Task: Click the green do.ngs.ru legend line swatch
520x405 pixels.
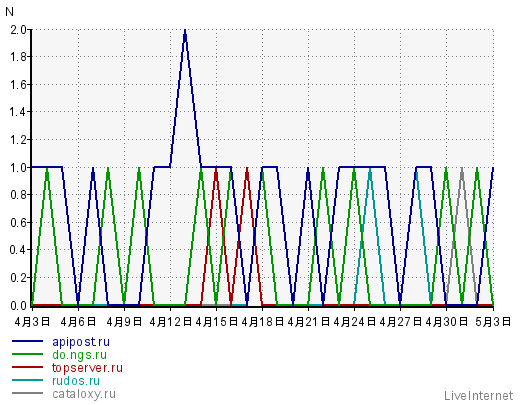Action: click(x=27, y=354)
